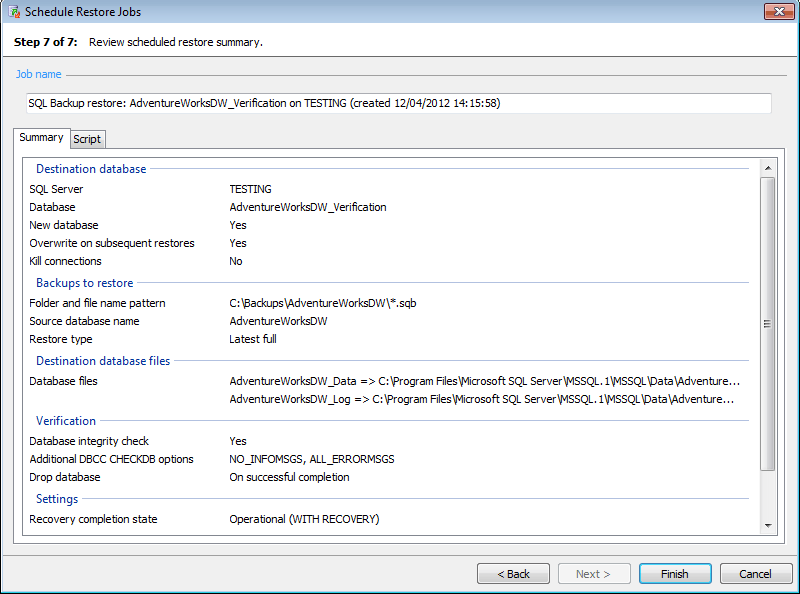Click the scrollbar down arrow
This screenshot has height=594, width=800.
(x=768, y=528)
